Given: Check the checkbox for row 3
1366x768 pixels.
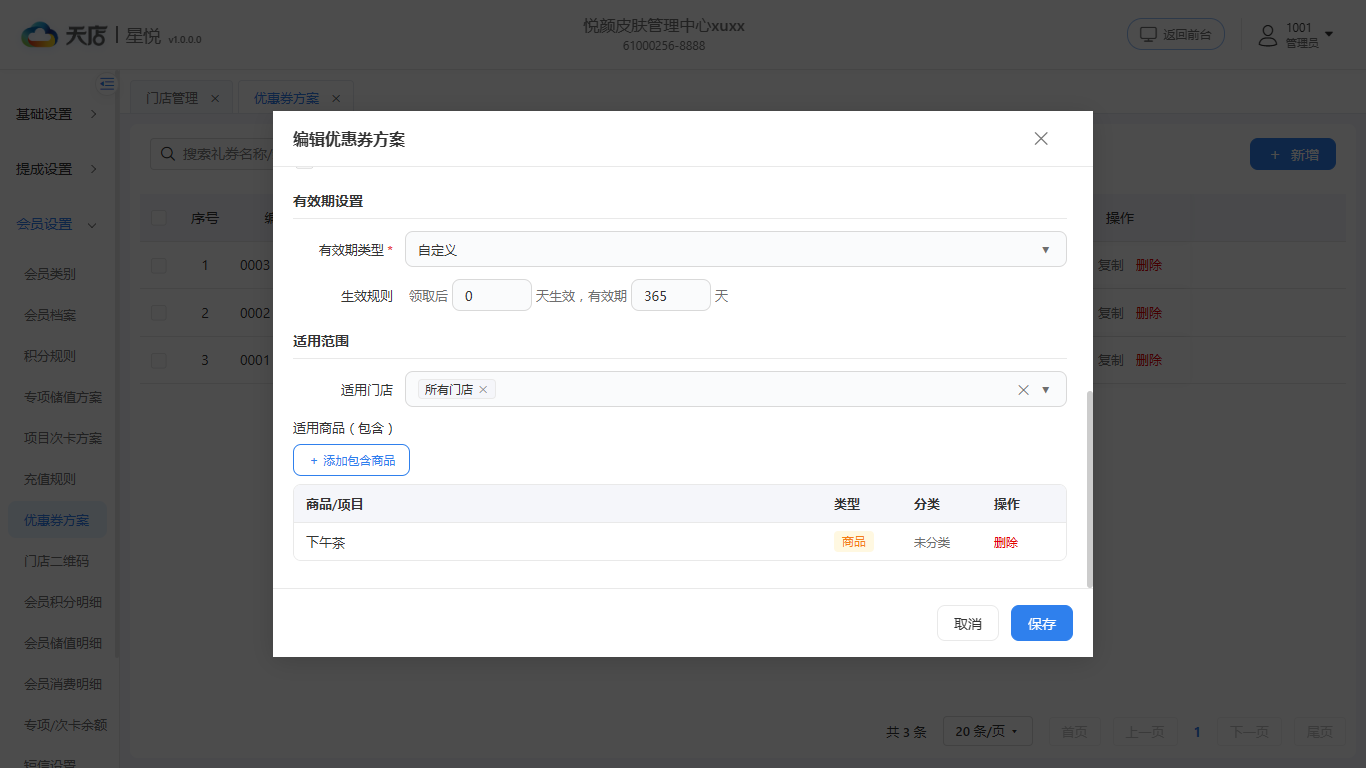Looking at the screenshot, I should tap(159, 360).
